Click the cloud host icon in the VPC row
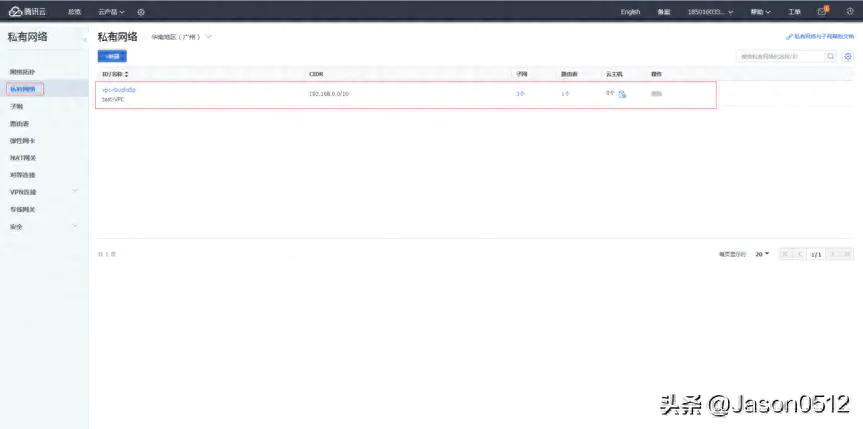Viewport: 863px width, 429px height. tap(622, 94)
